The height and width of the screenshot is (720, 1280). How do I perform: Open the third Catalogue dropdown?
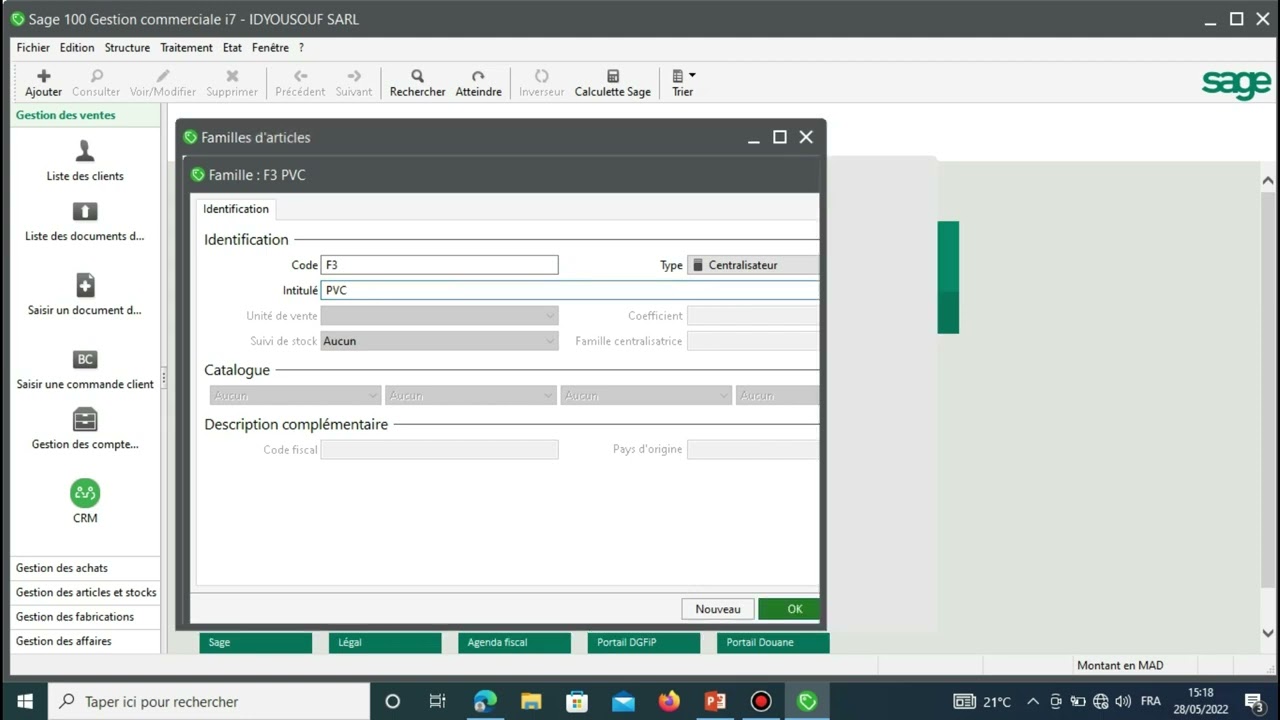pos(646,396)
